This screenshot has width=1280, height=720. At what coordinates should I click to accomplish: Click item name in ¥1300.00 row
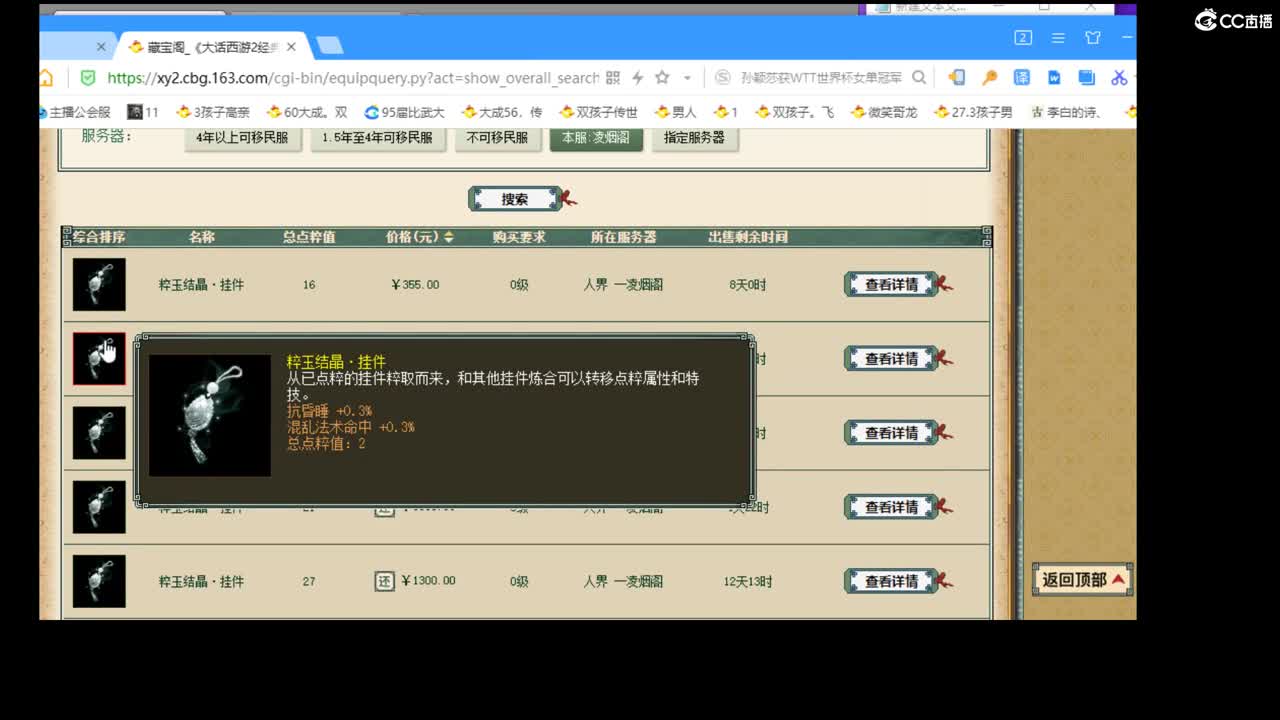[201, 581]
